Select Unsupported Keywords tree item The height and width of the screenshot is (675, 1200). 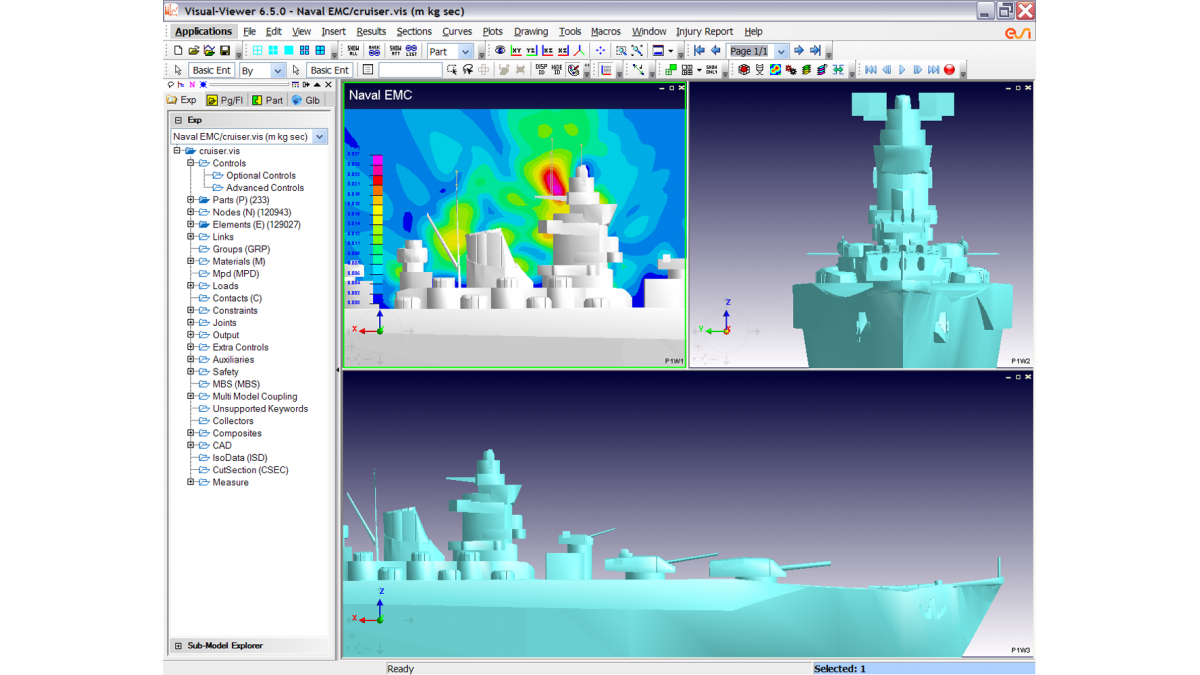(x=260, y=409)
